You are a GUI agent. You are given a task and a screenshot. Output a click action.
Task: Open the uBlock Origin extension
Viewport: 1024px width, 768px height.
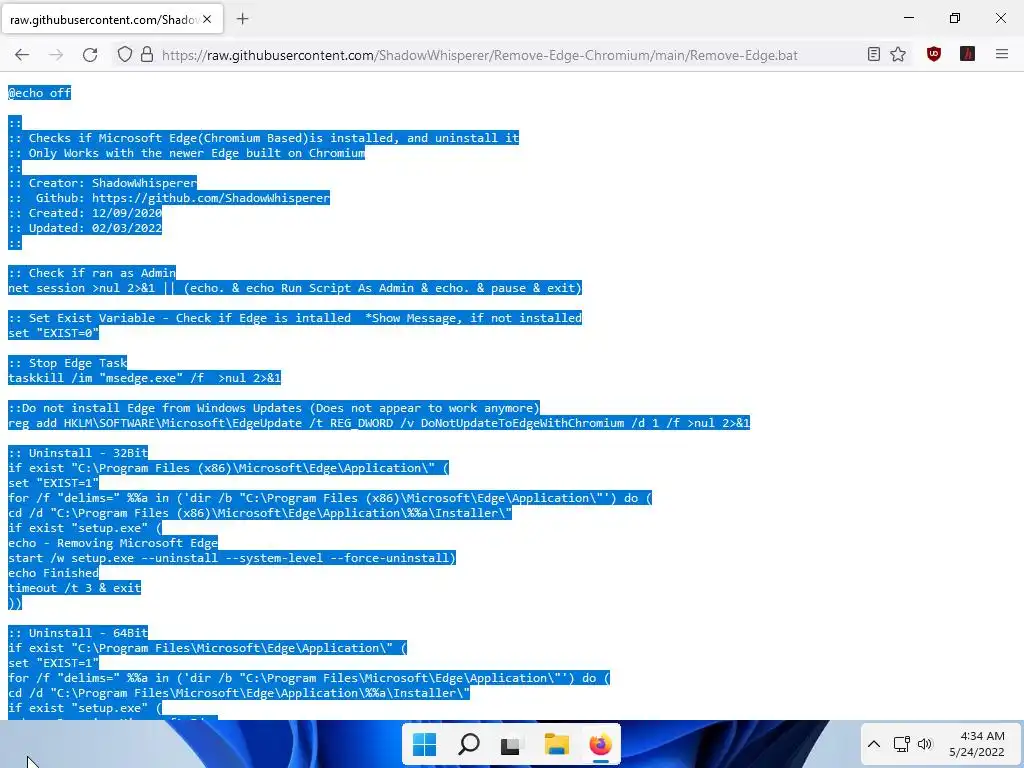(x=934, y=55)
